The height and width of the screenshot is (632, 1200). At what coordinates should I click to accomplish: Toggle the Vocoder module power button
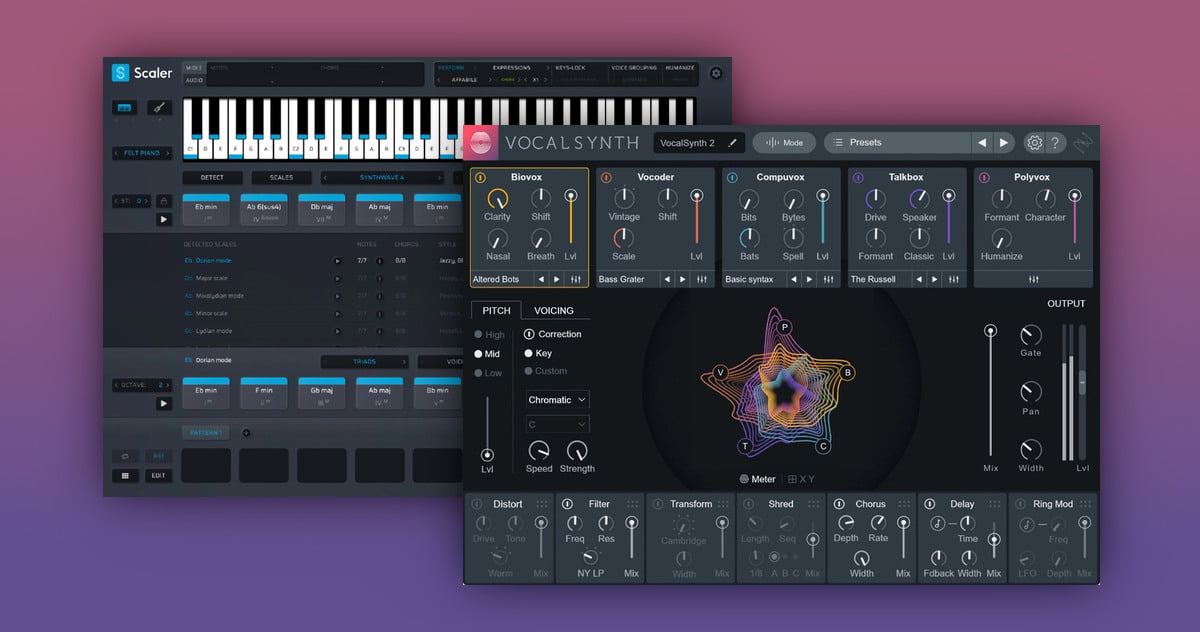coord(606,177)
